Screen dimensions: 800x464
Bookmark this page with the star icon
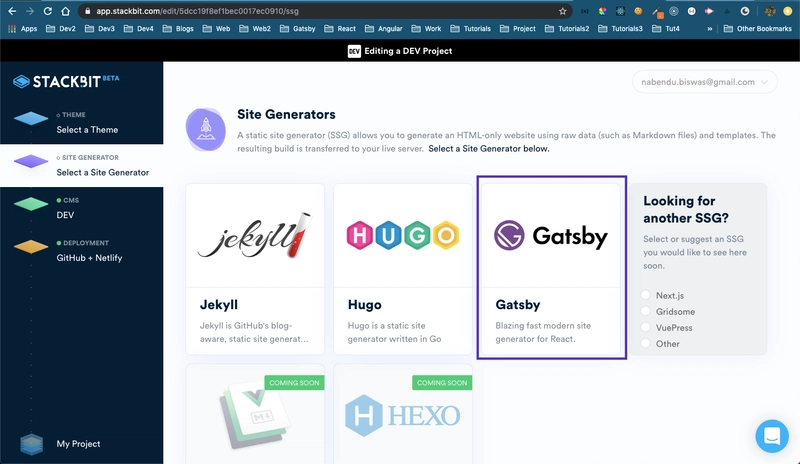[562, 11]
